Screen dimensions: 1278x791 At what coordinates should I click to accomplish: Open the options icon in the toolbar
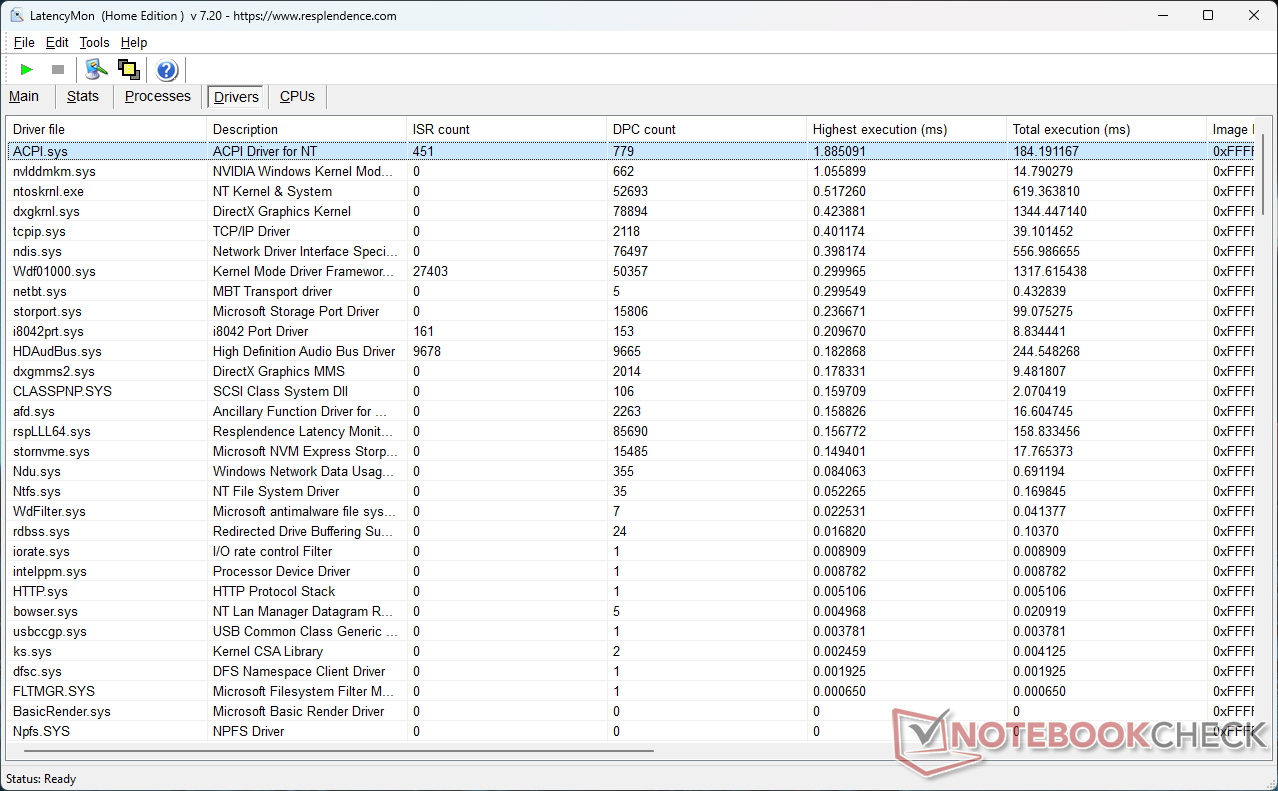pyautogui.click(x=96, y=69)
